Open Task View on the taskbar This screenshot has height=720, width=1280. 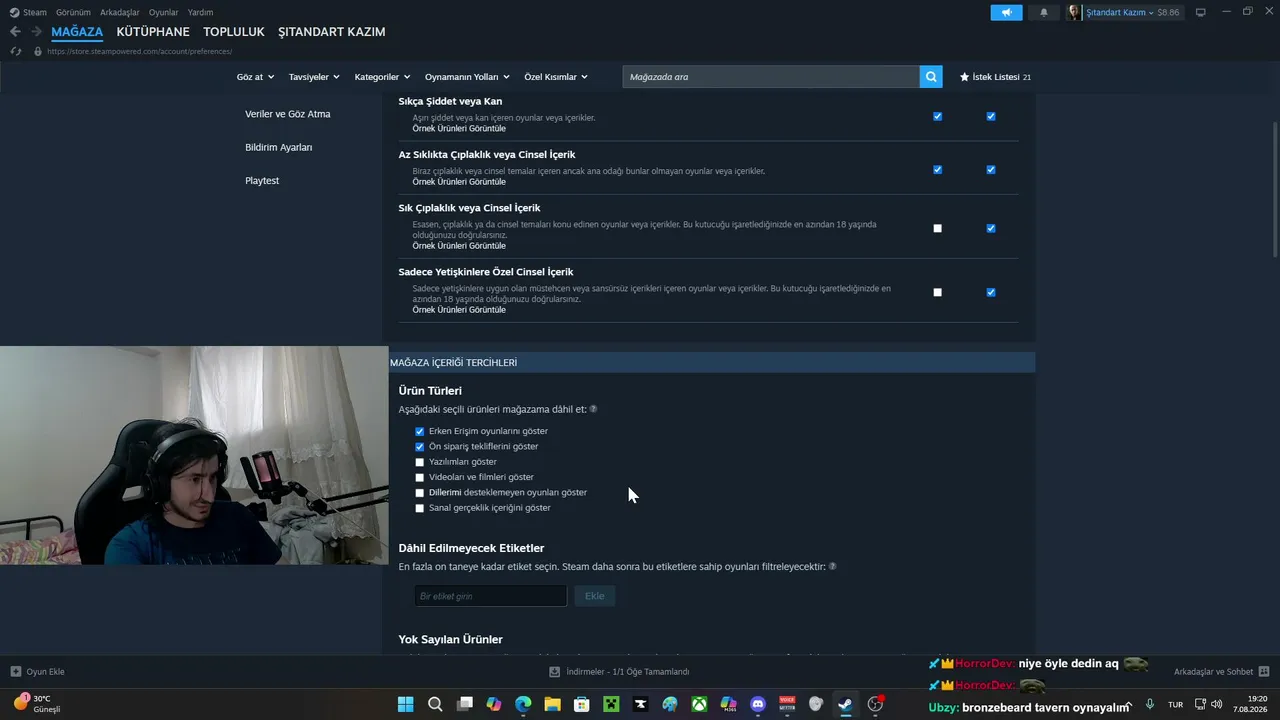click(x=464, y=704)
